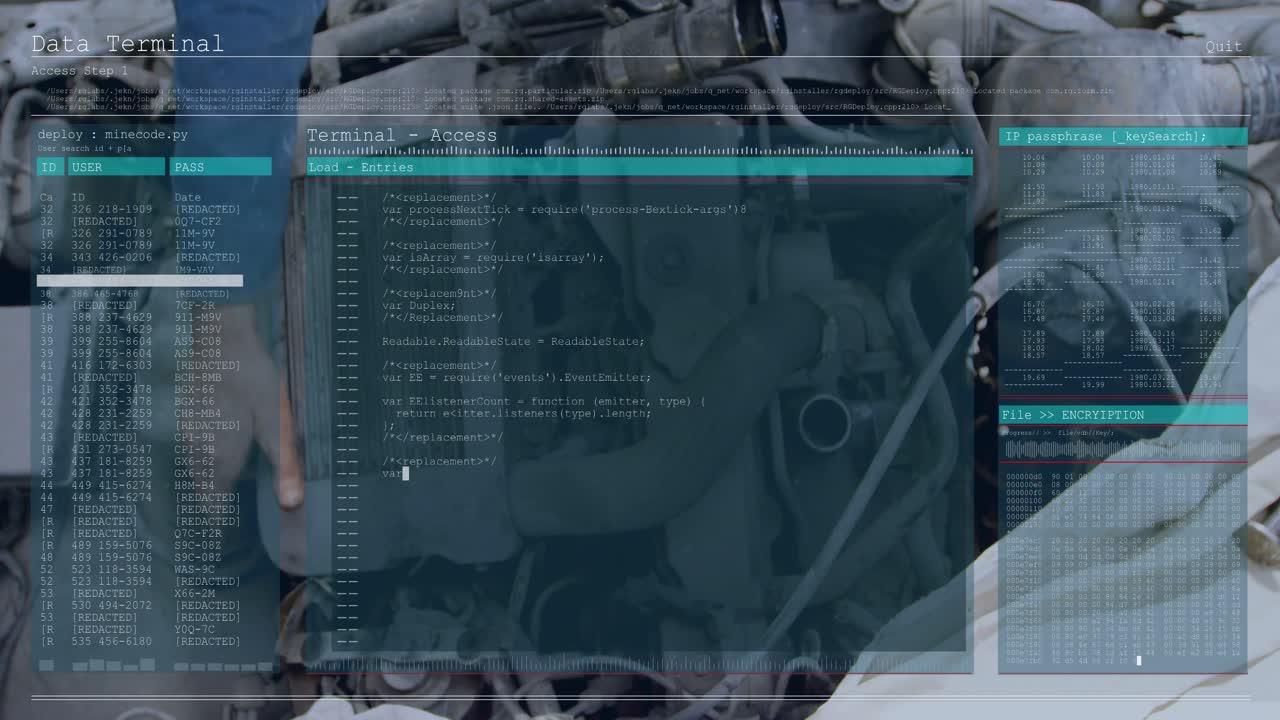
Task: Click the Quit button
Action: point(1223,46)
